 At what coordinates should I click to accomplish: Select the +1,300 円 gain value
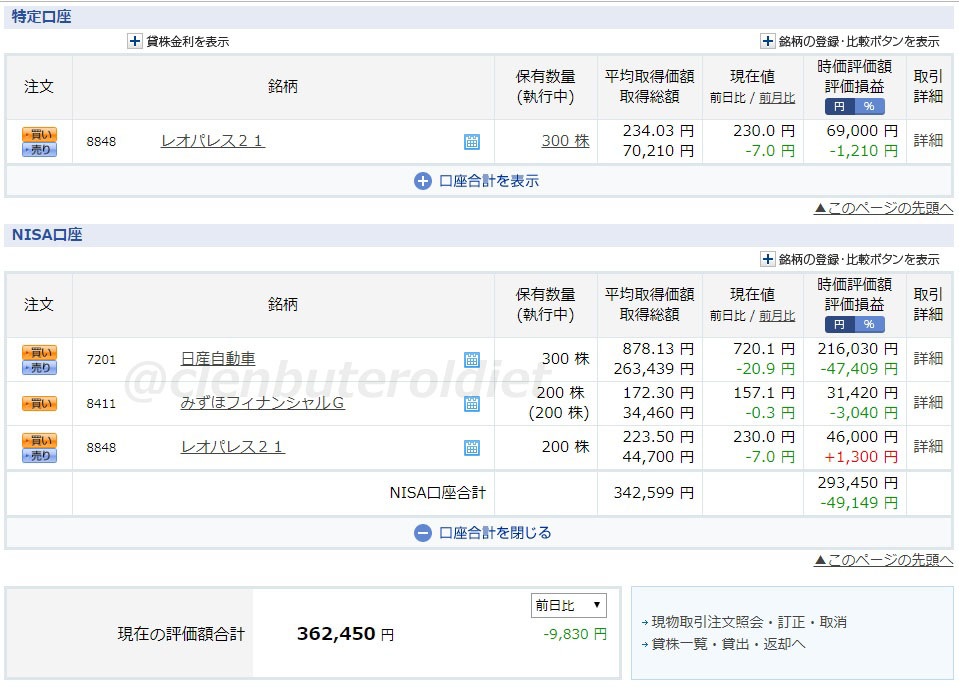tap(861, 457)
